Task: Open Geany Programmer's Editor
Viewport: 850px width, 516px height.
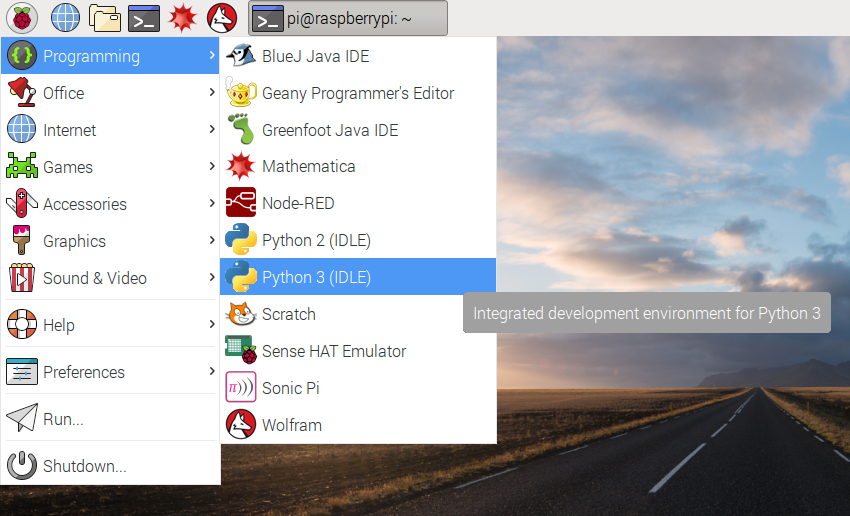Action: click(x=358, y=93)
